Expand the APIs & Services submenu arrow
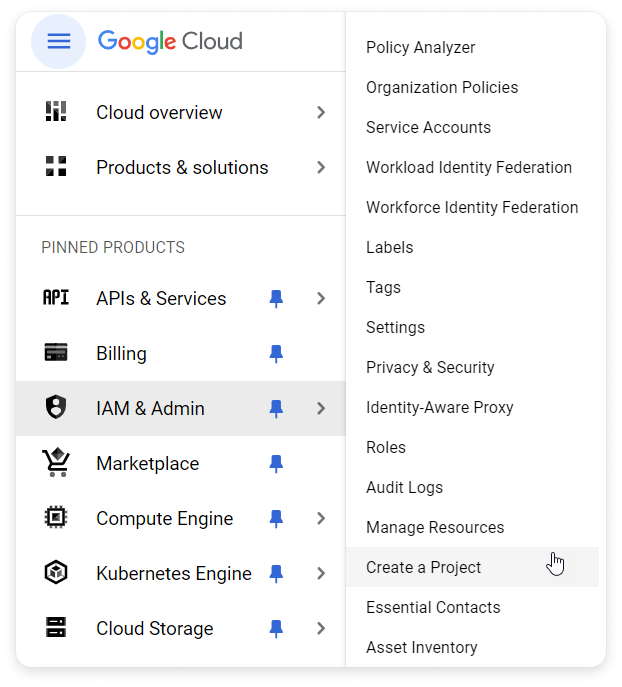622x687 pixels. (321, 298)
